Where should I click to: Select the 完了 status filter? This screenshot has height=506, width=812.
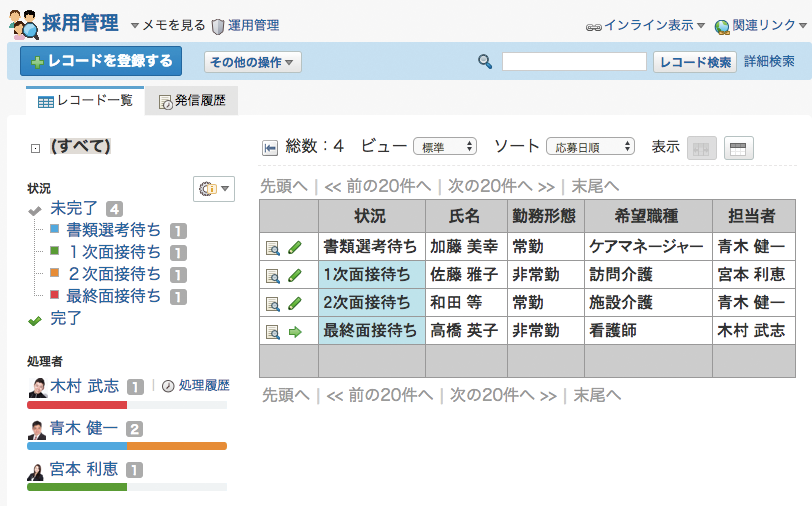(66, 318)
